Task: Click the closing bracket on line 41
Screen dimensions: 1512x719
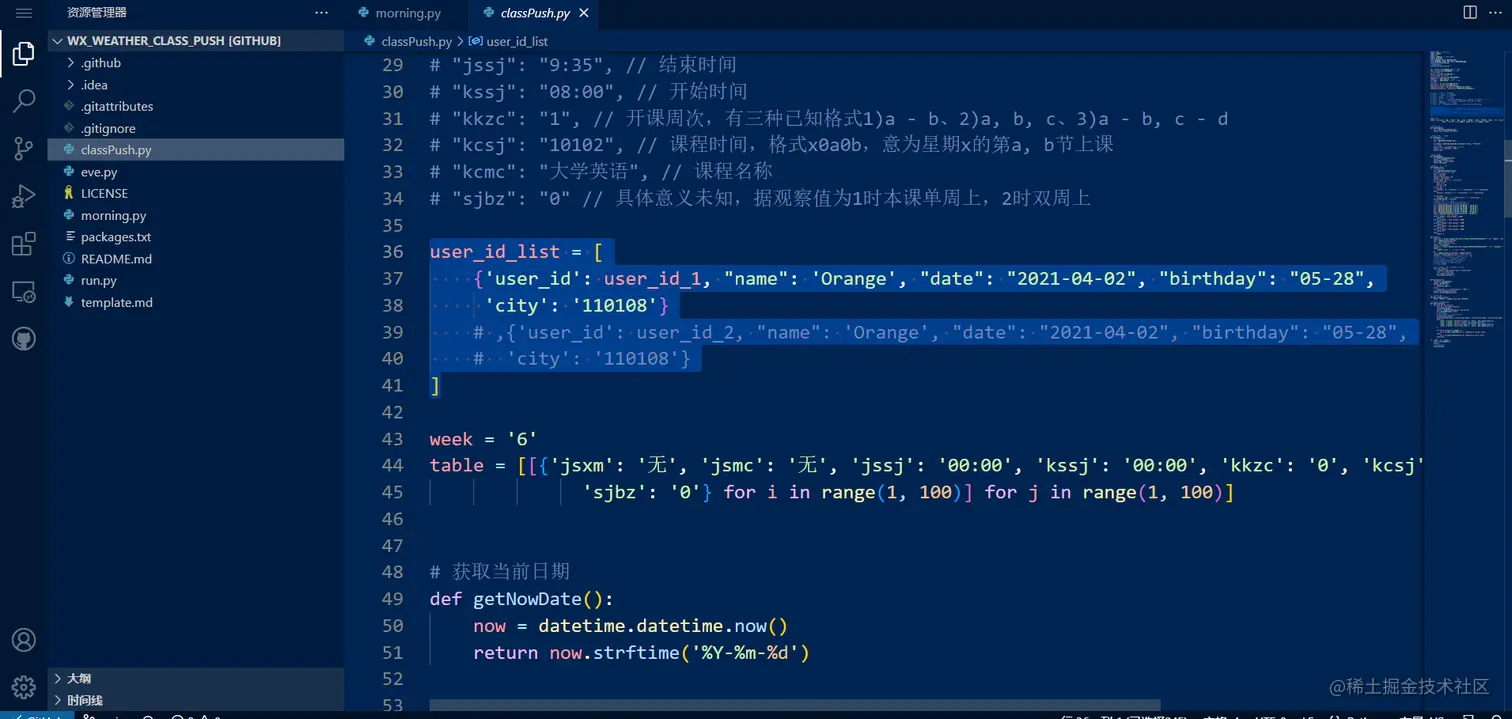Action: point(435,386)
